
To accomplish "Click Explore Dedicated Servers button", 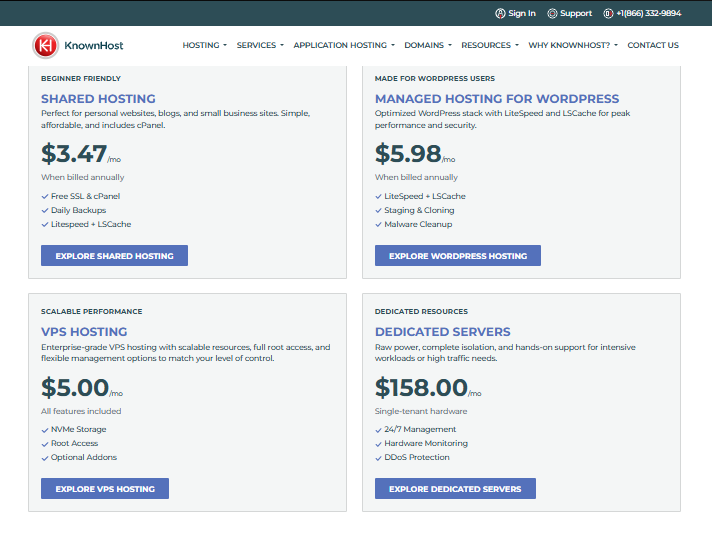I will click(455, 489).
